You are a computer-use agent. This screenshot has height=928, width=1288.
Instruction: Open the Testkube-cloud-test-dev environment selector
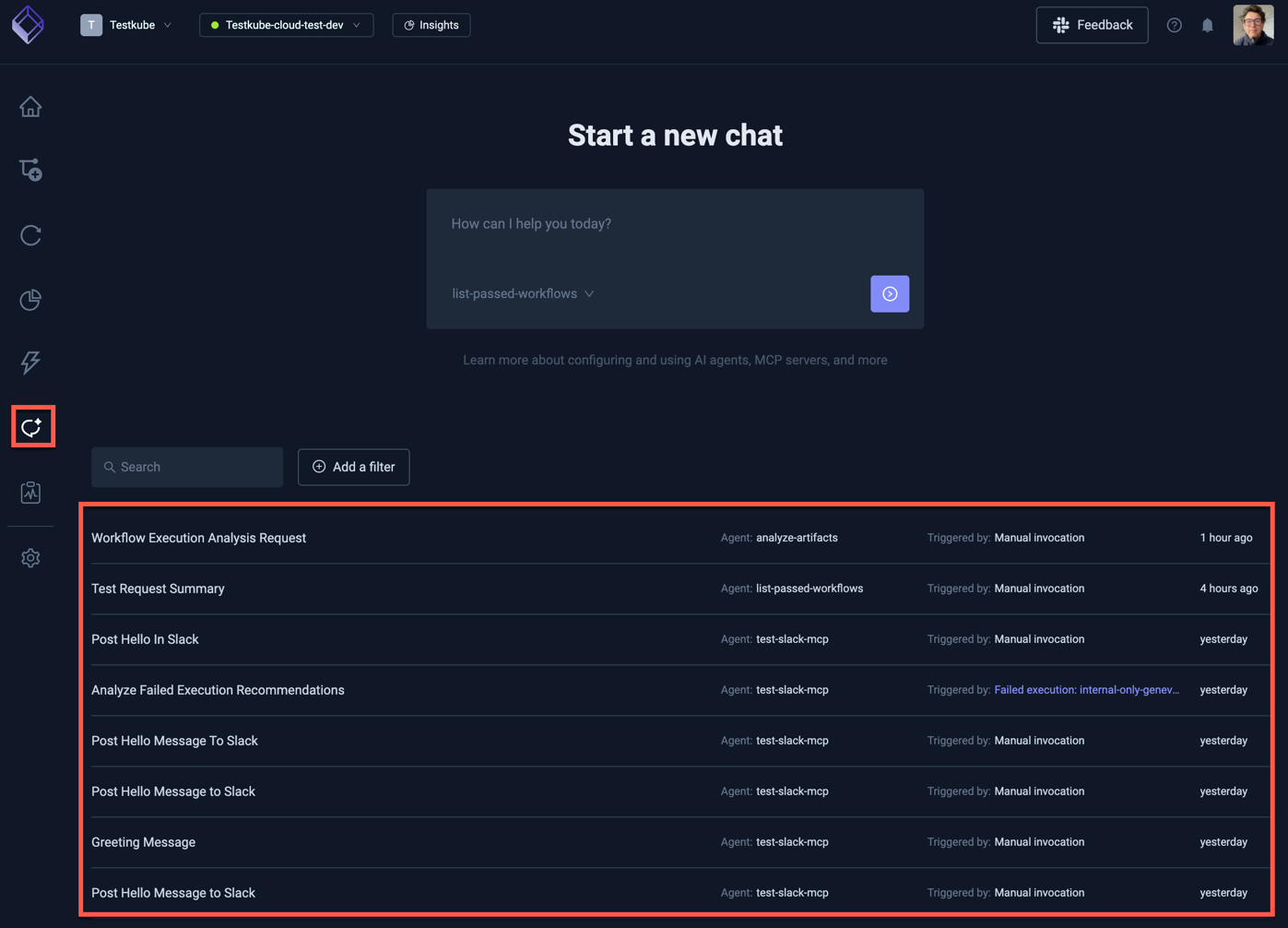(x=286, y=25)
